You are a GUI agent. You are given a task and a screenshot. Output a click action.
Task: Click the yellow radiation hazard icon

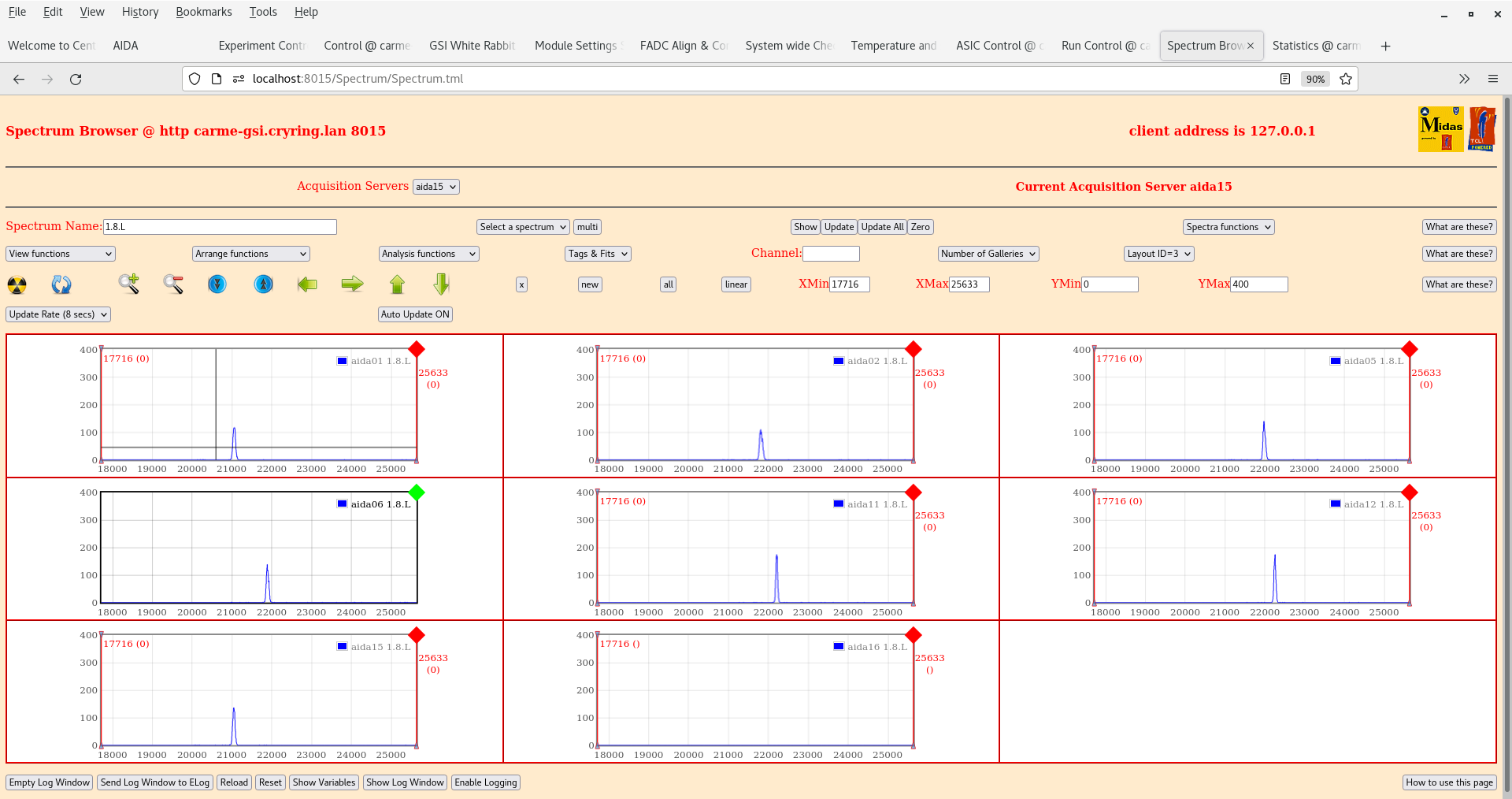[17, 284]
